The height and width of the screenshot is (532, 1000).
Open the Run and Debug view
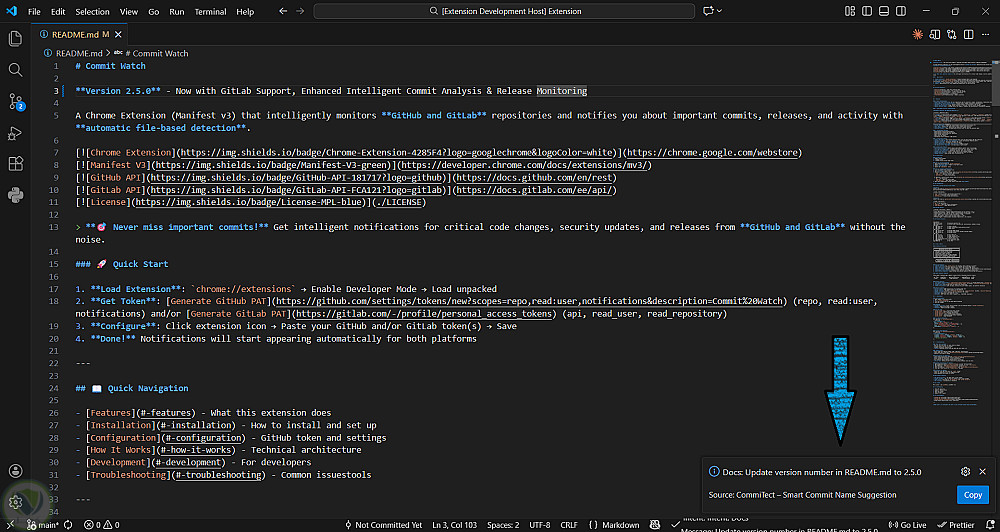point(15,133)
